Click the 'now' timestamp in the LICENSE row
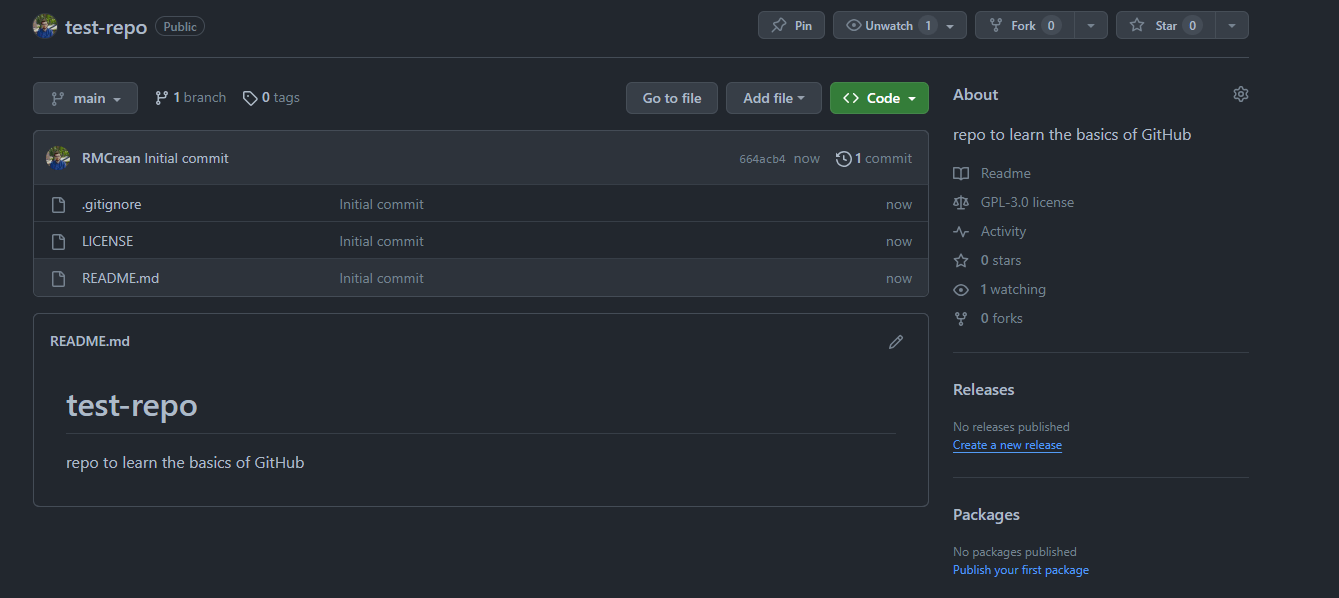The width and height of the screenshot is (1339, 598). (x=899, y=241)
